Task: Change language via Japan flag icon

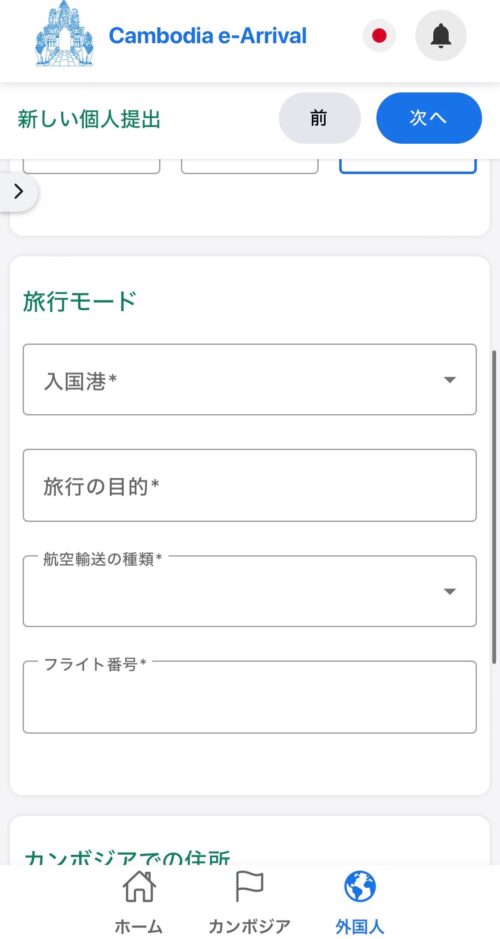Action: click(379, 36)
